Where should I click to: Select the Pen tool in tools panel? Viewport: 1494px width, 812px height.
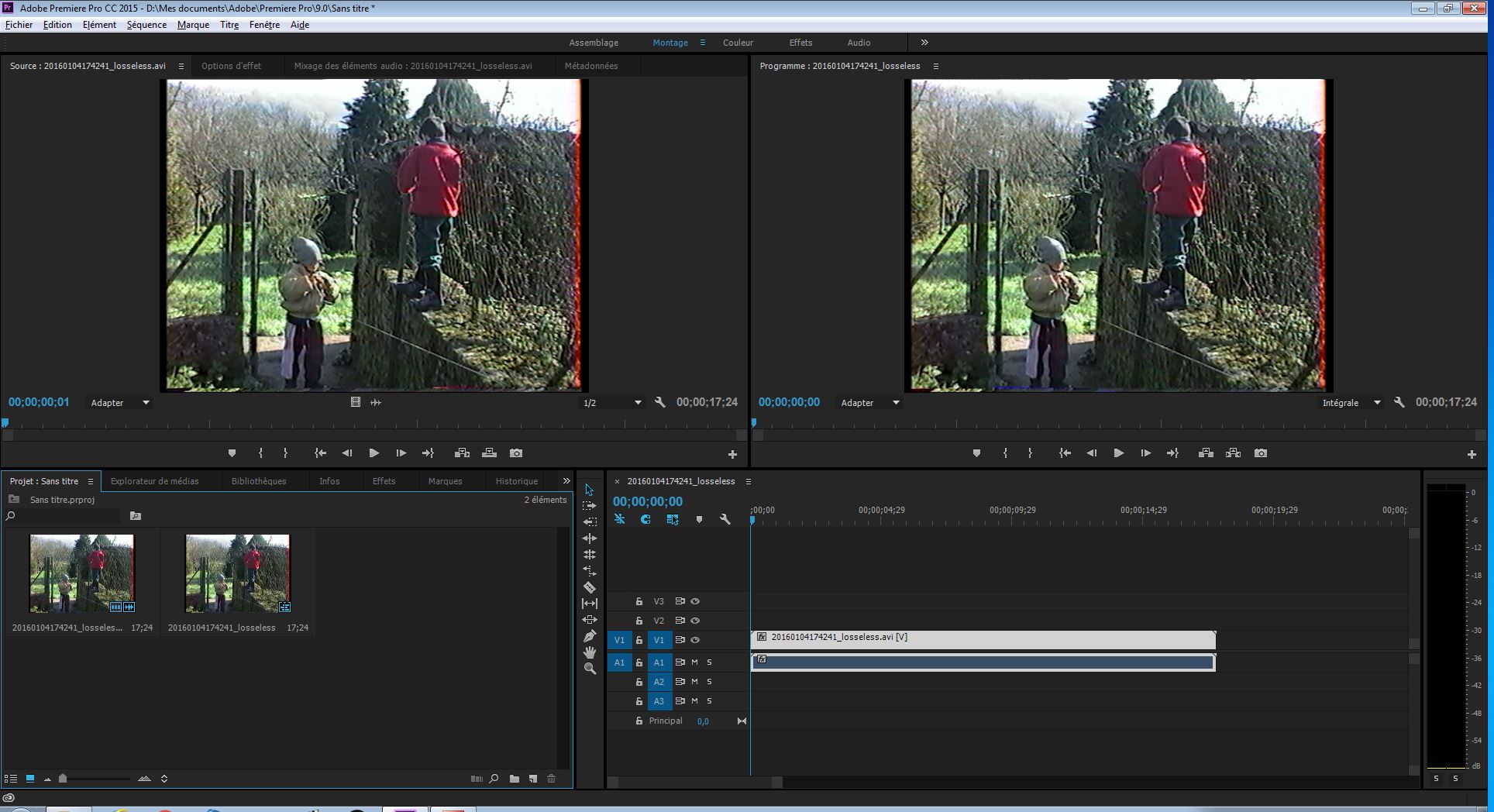click(x=590, y=636)
